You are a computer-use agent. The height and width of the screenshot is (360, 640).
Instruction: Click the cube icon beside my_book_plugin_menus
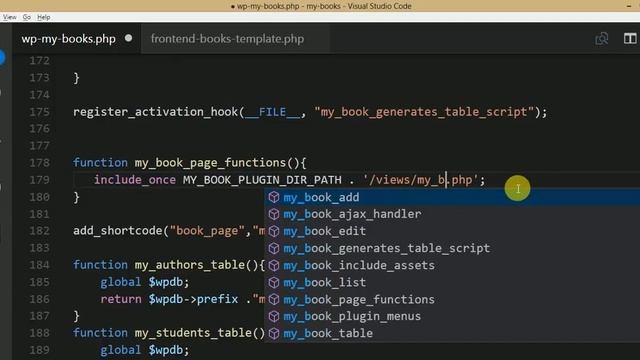[x=274, y=316]
